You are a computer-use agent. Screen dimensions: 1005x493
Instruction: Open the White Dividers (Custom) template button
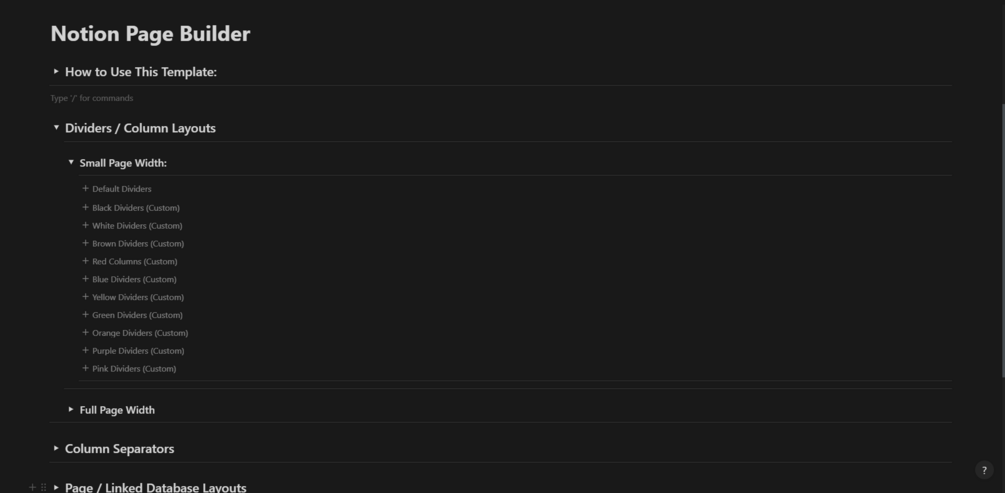137,226
